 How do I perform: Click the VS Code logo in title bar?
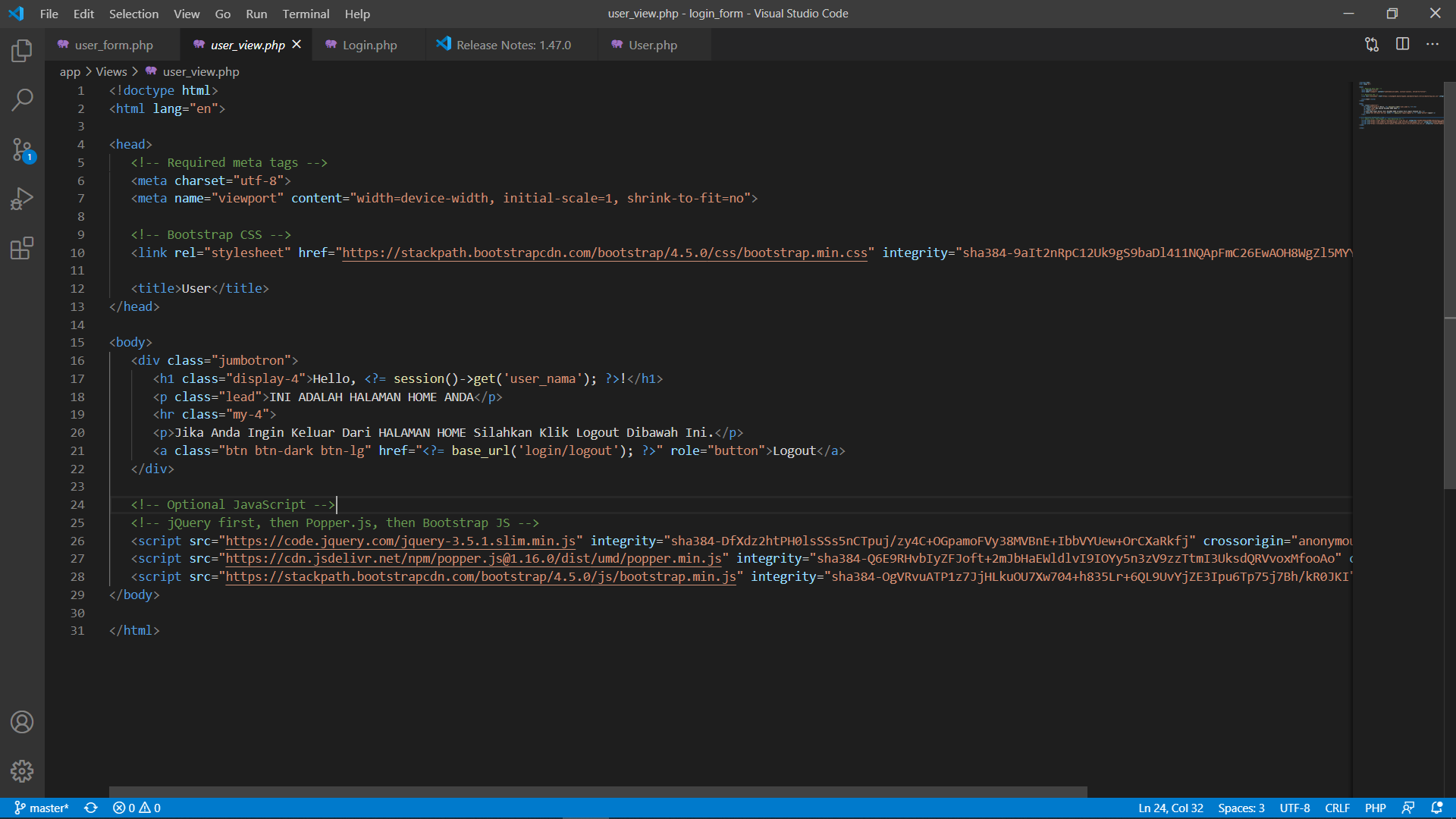[16, 14]
